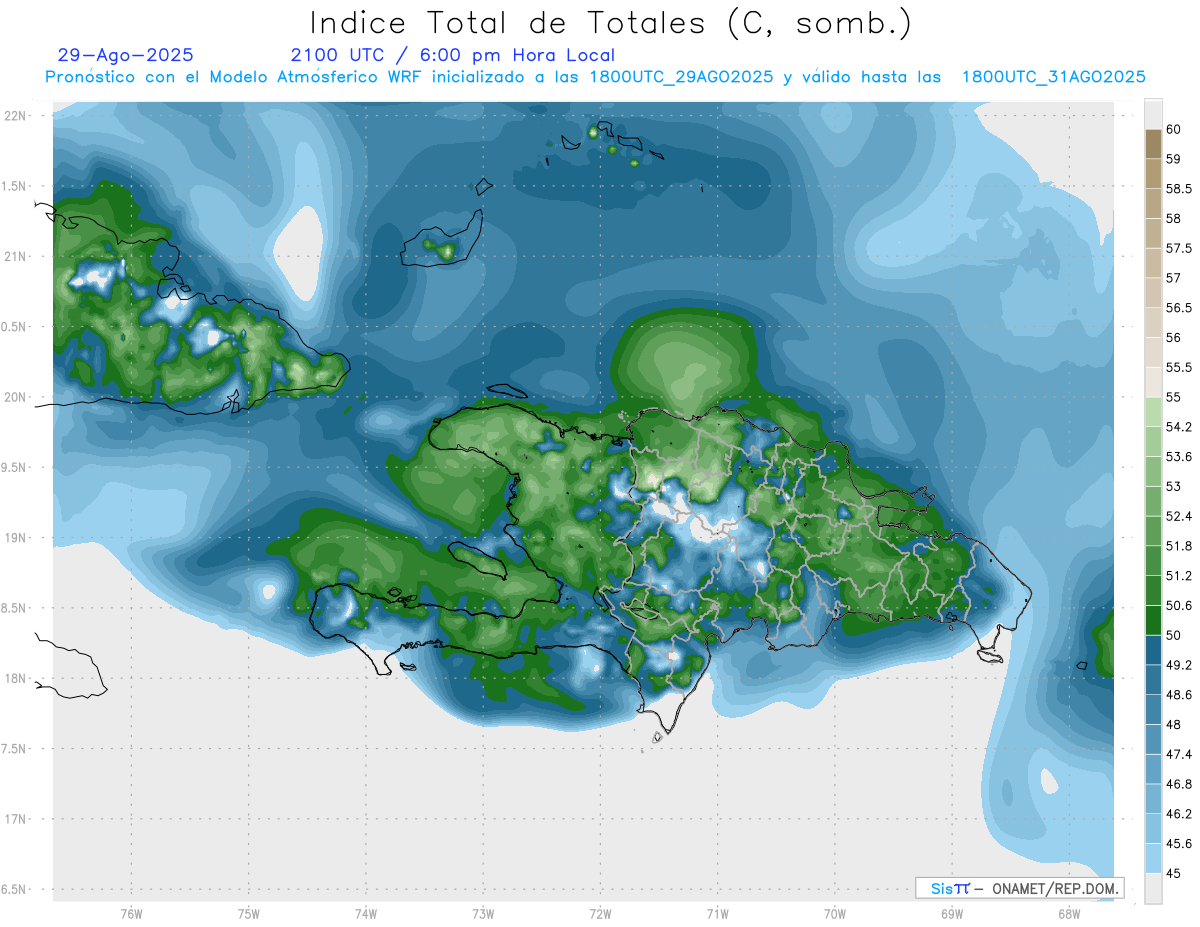The image size is (1200, 927).
Task: Pick the dark blue band between 49.2 and 50
Action: coord(1153,650)
